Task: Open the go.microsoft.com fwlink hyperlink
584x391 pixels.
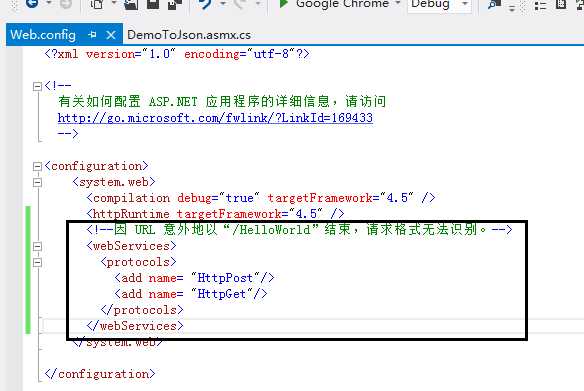Action: [215, 118]
